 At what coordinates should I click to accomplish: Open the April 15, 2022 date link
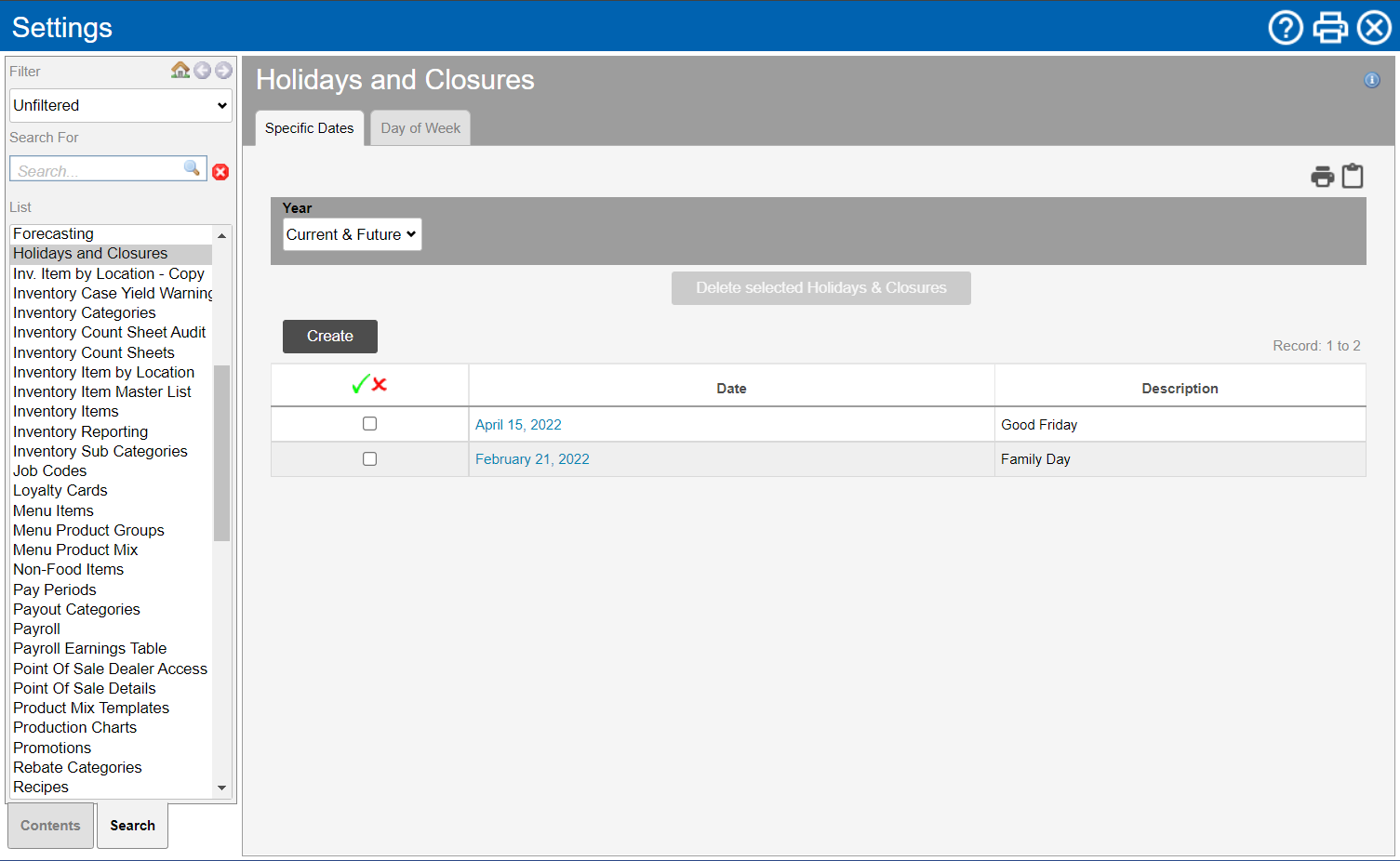[518, 425]
